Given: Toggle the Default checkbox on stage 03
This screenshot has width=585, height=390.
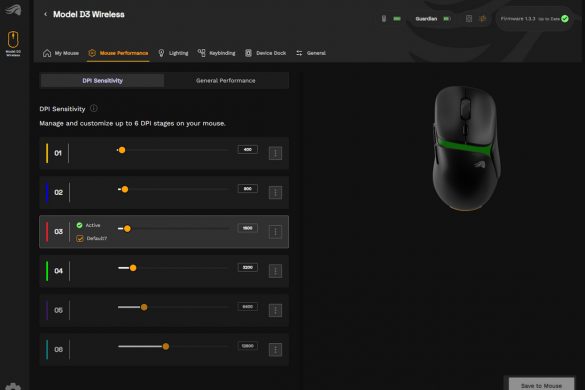Looking at the screenshot, I should [x=80, y=238].
